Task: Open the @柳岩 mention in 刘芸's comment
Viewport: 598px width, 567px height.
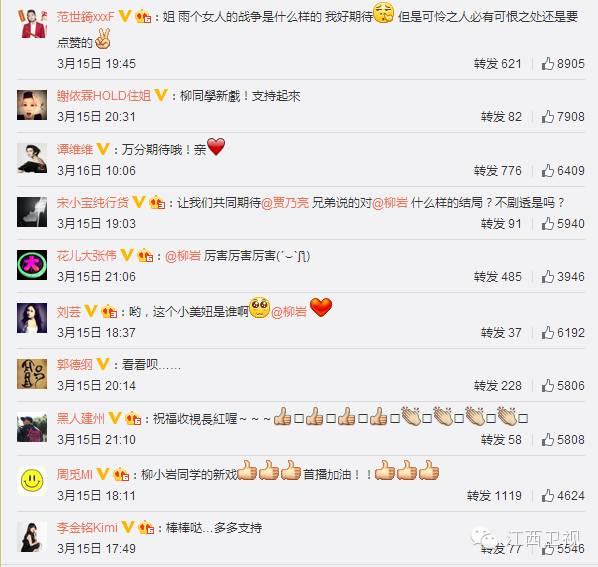Action: point(289,312)
